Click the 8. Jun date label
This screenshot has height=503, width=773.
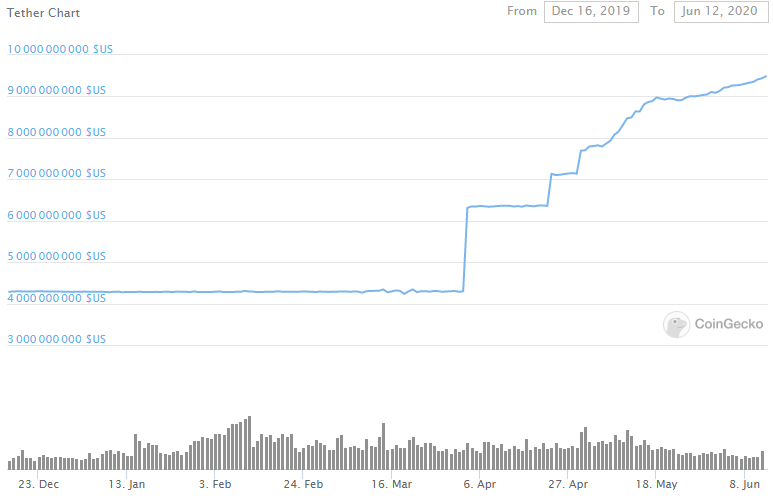[x=744, y=484]
